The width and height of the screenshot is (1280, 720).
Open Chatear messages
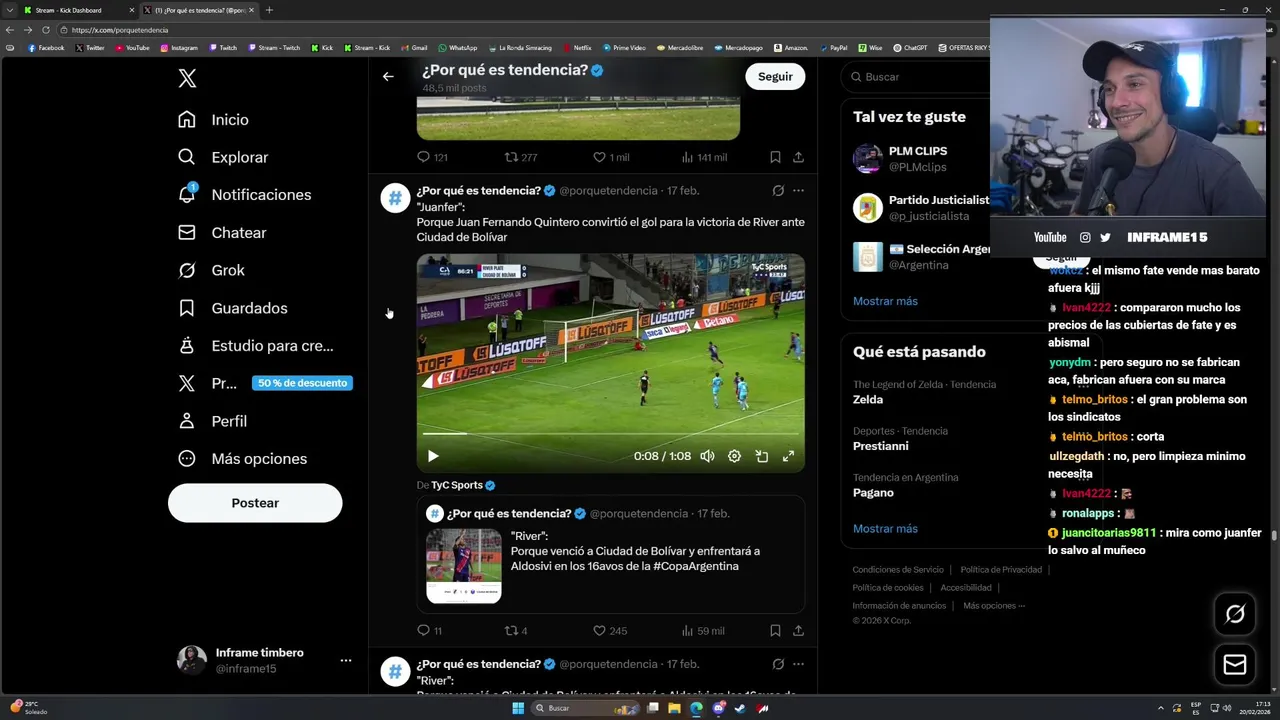(x=222, y=233)
